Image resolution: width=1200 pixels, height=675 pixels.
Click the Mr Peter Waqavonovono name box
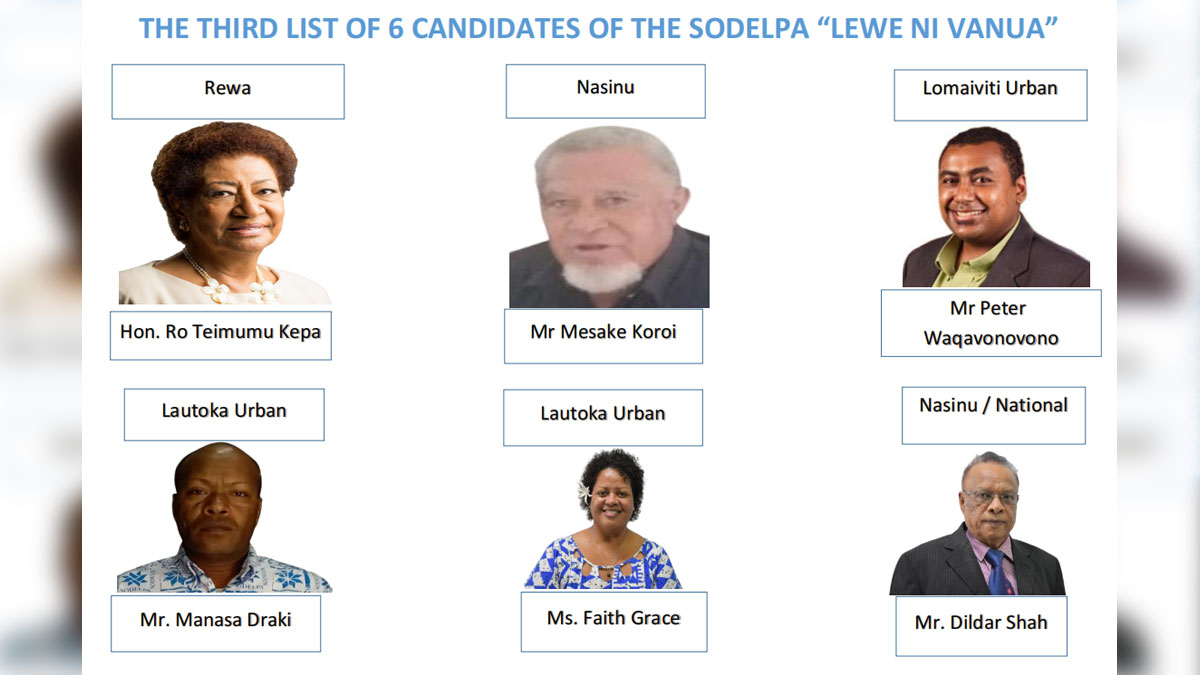(x=990, y=323)
